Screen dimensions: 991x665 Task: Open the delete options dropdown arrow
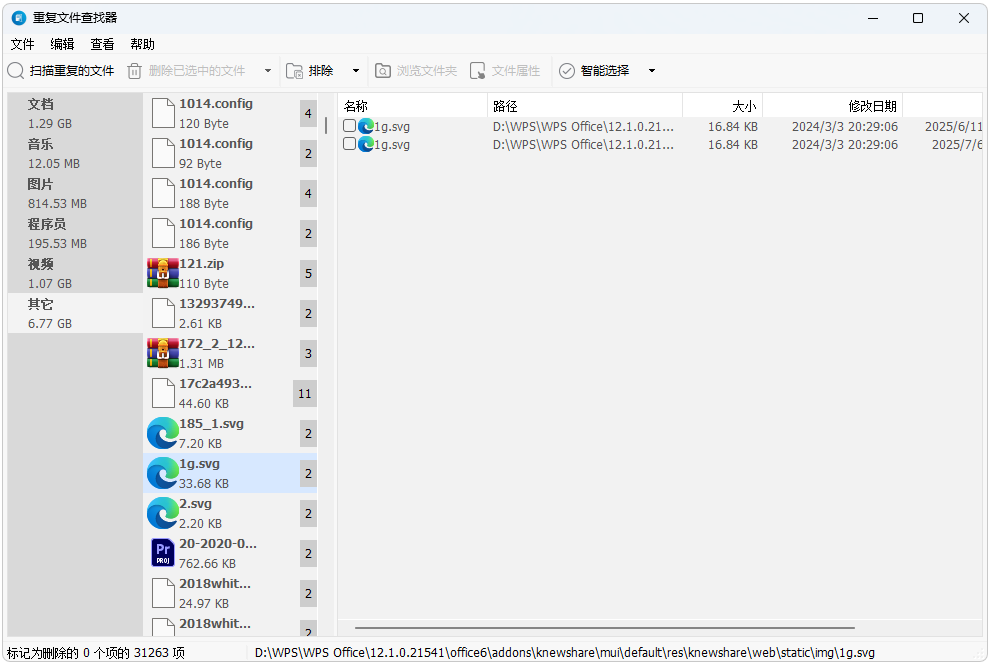pos(266,70)
